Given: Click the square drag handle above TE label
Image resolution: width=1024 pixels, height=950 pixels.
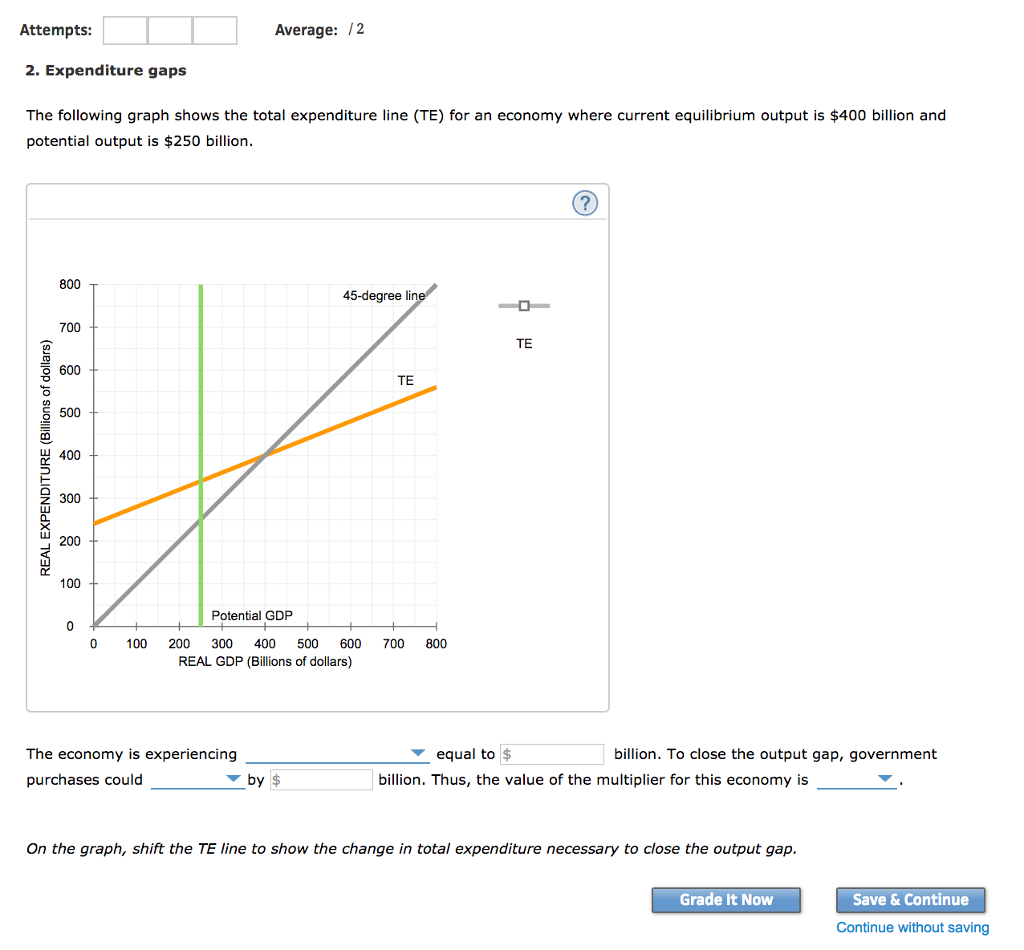Looking at the screenshot, I should point(524,305).
